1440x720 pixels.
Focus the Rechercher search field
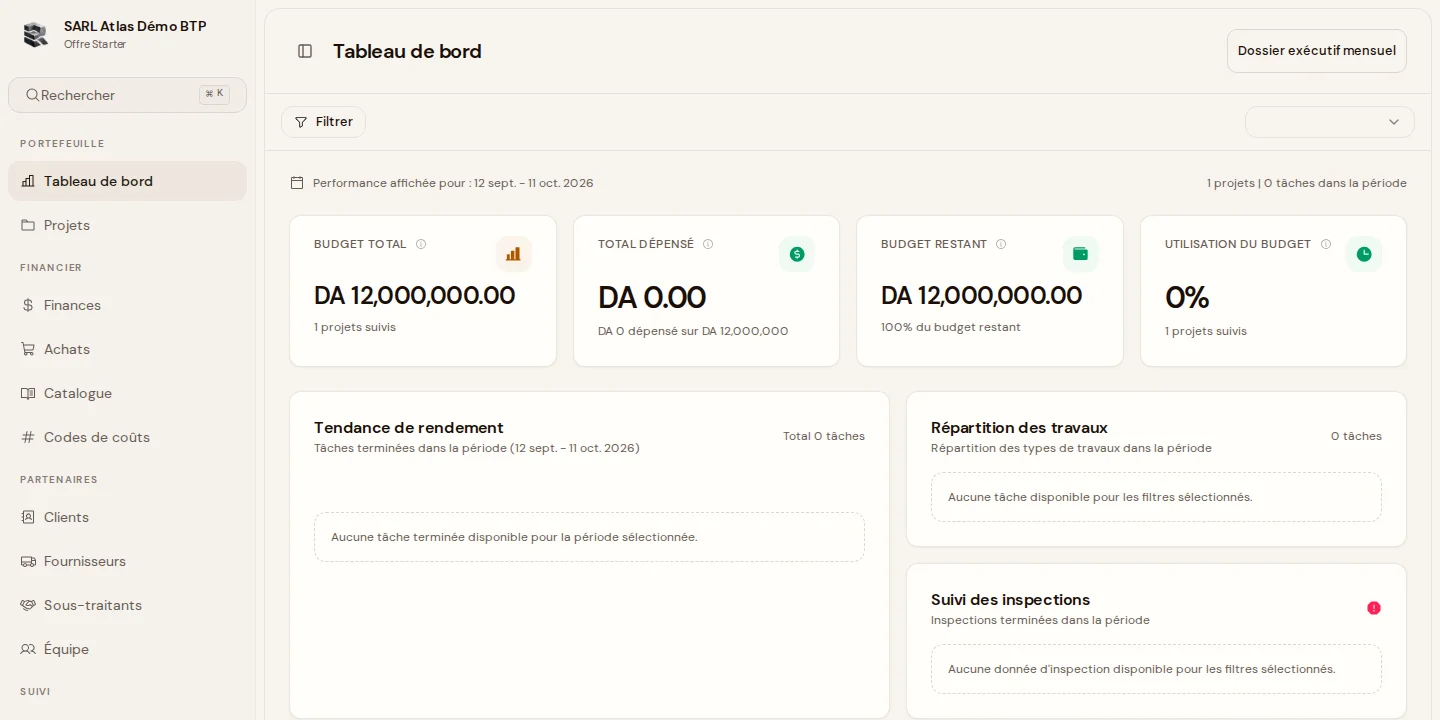click(x=127, y=95)
